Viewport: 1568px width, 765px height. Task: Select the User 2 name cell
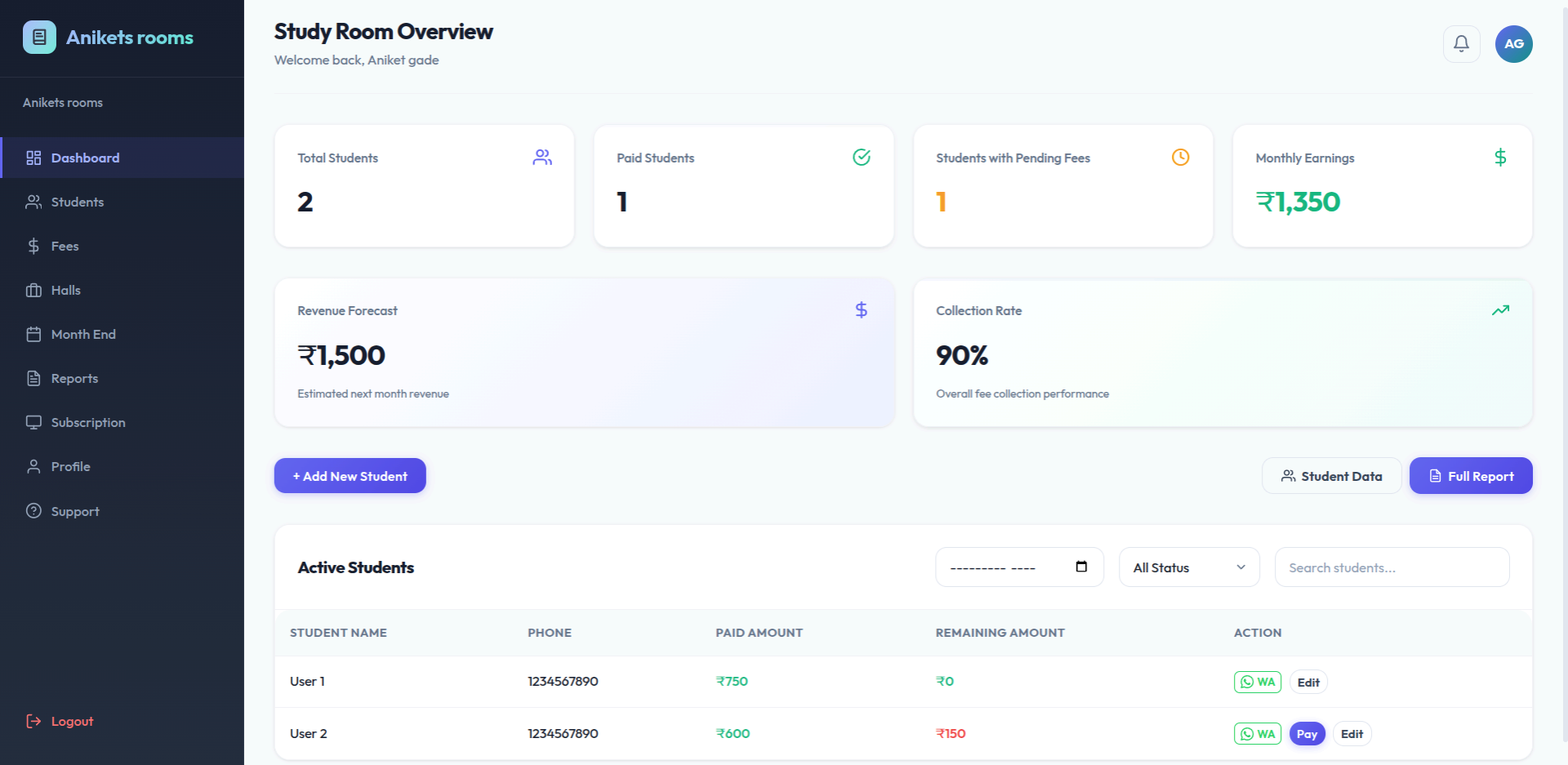(309, 734)
